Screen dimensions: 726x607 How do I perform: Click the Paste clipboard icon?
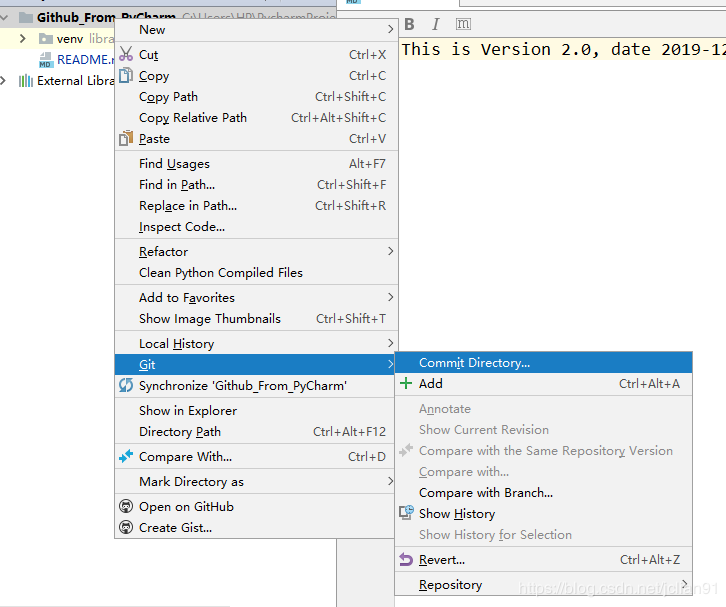(x=126, y=138)
